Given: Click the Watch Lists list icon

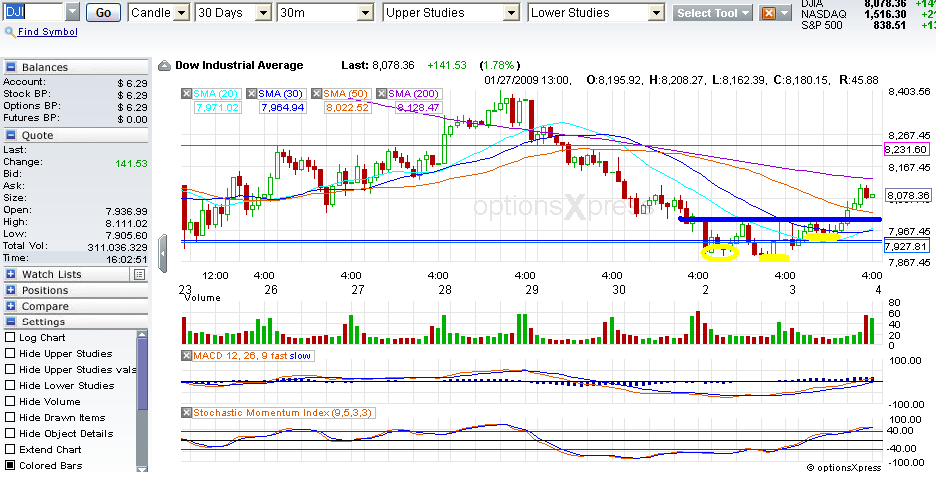Looking at the screenshot, I should pyautogui.click(x=139, y=275).
